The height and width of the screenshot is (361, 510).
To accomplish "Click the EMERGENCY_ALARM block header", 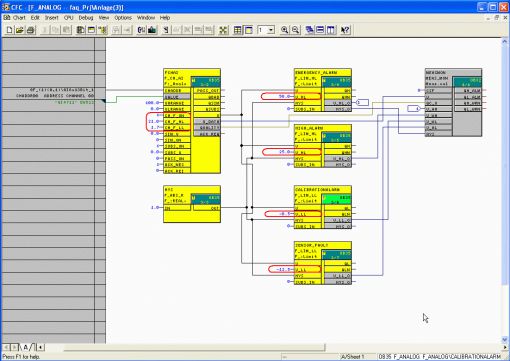I will click(323, 72).
